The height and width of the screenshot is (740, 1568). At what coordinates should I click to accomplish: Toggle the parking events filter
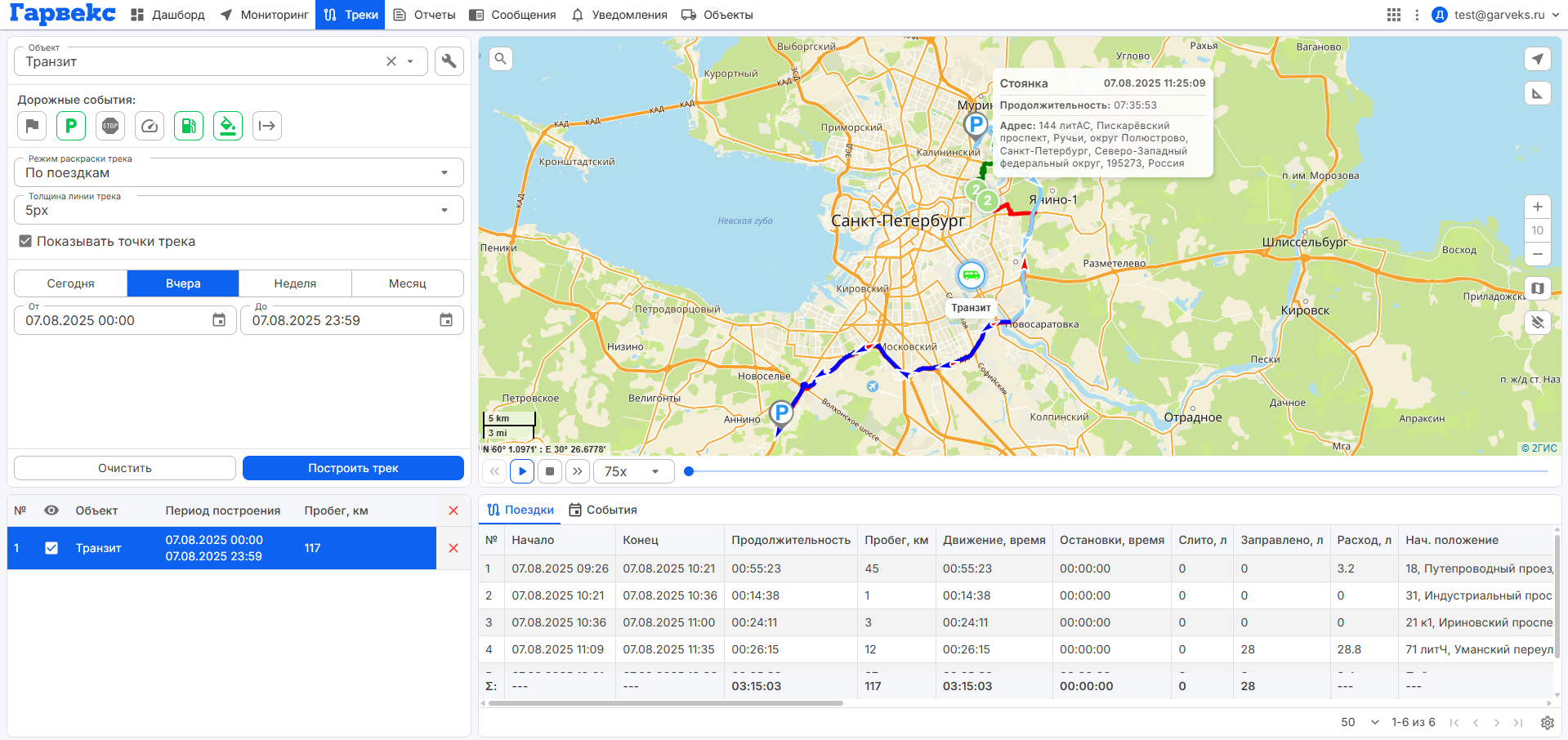click(71, 126)
